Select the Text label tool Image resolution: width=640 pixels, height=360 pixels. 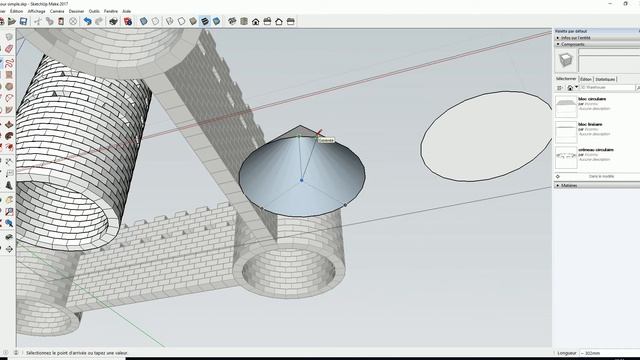click(9, 174)
